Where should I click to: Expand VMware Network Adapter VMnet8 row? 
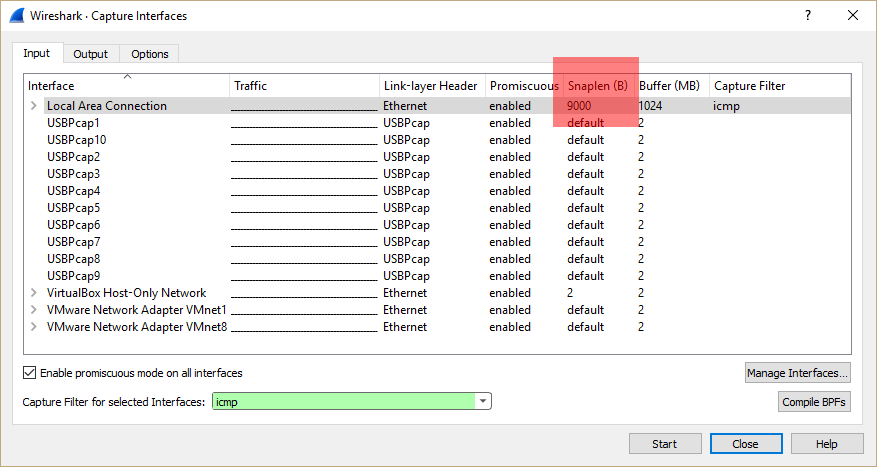pos(34,327)
